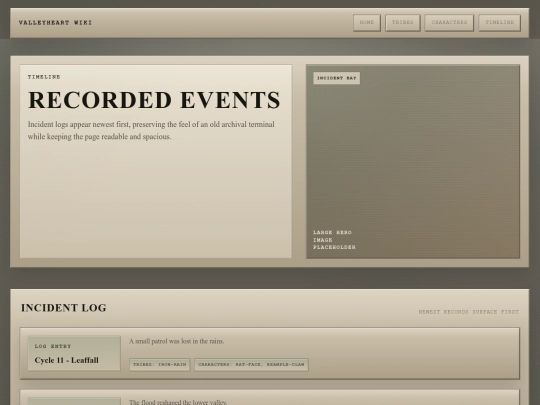This screenshot has height=405, width=540.
Task: Open the Home nav button
Action: [x=367, y=23]
